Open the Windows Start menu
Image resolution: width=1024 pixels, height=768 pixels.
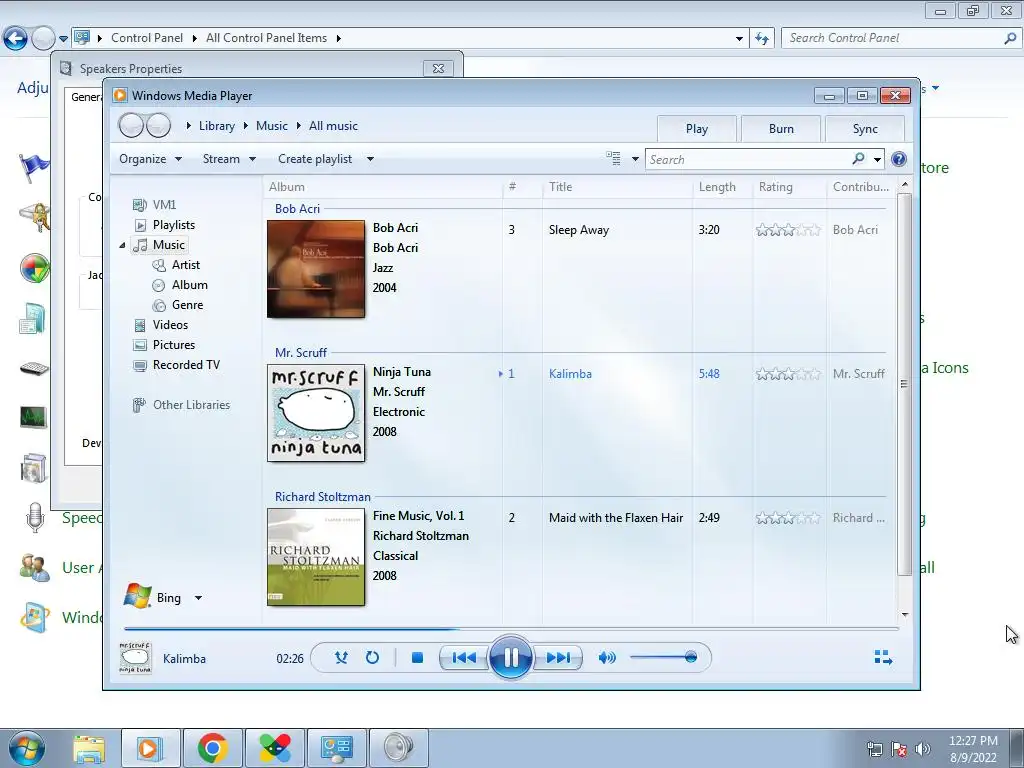27,748
